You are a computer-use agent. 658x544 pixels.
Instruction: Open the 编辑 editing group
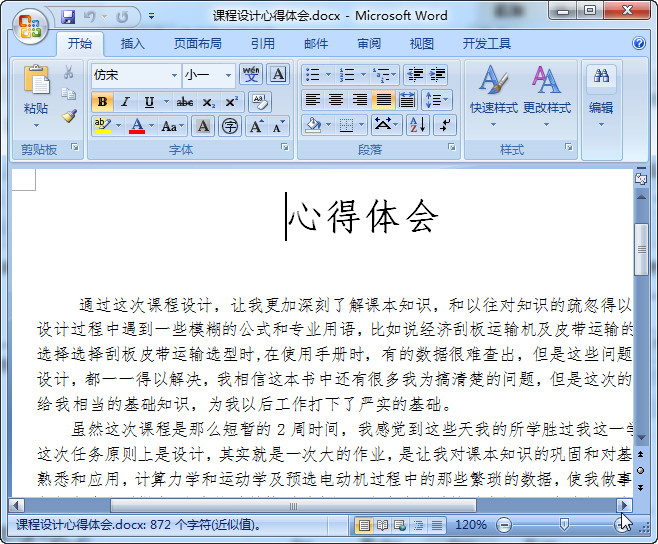[x=601, y=97]
